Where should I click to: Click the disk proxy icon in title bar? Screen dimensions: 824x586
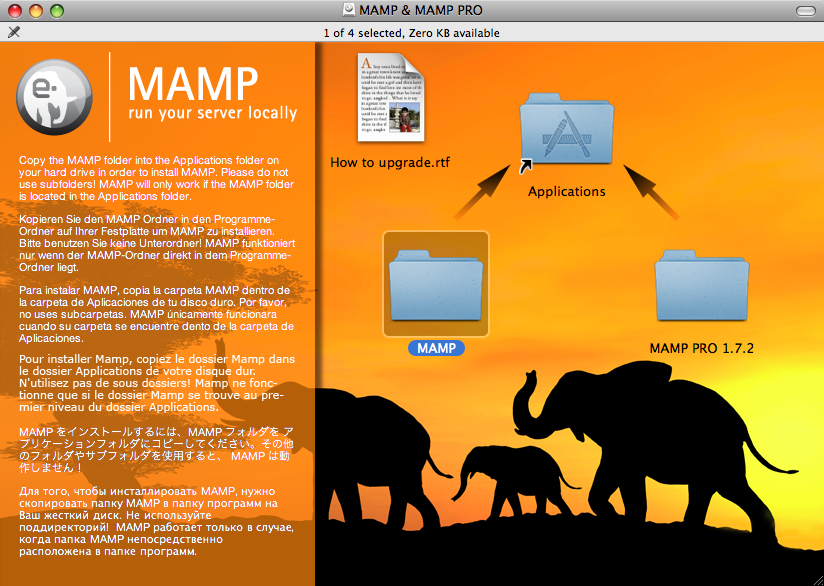347,11
